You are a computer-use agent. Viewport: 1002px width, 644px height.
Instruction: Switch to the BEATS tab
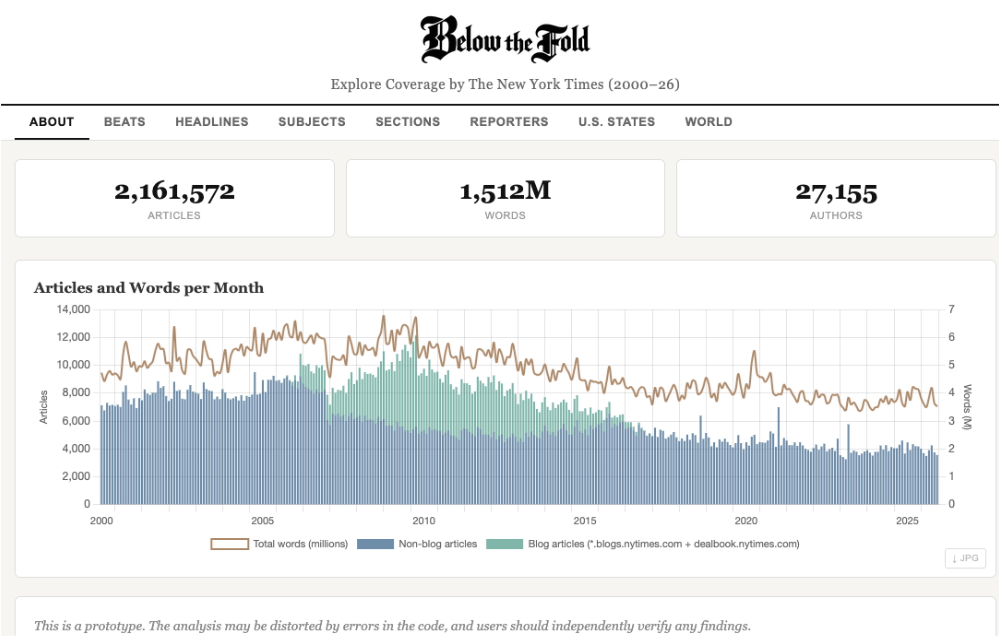coord(124,121)
